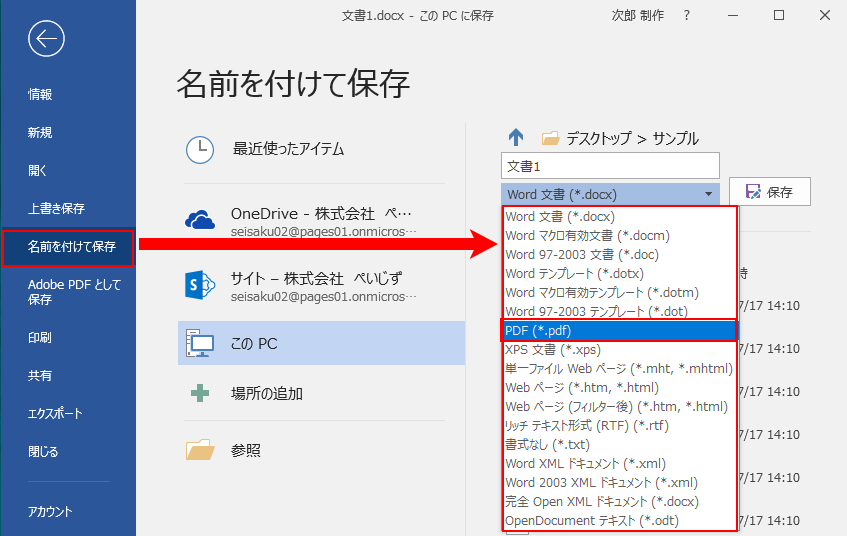This screenshot has width=847, height=536.
Task: Click the デスクトップ breadcrumb folder link
Action: [x=599, y=138]
